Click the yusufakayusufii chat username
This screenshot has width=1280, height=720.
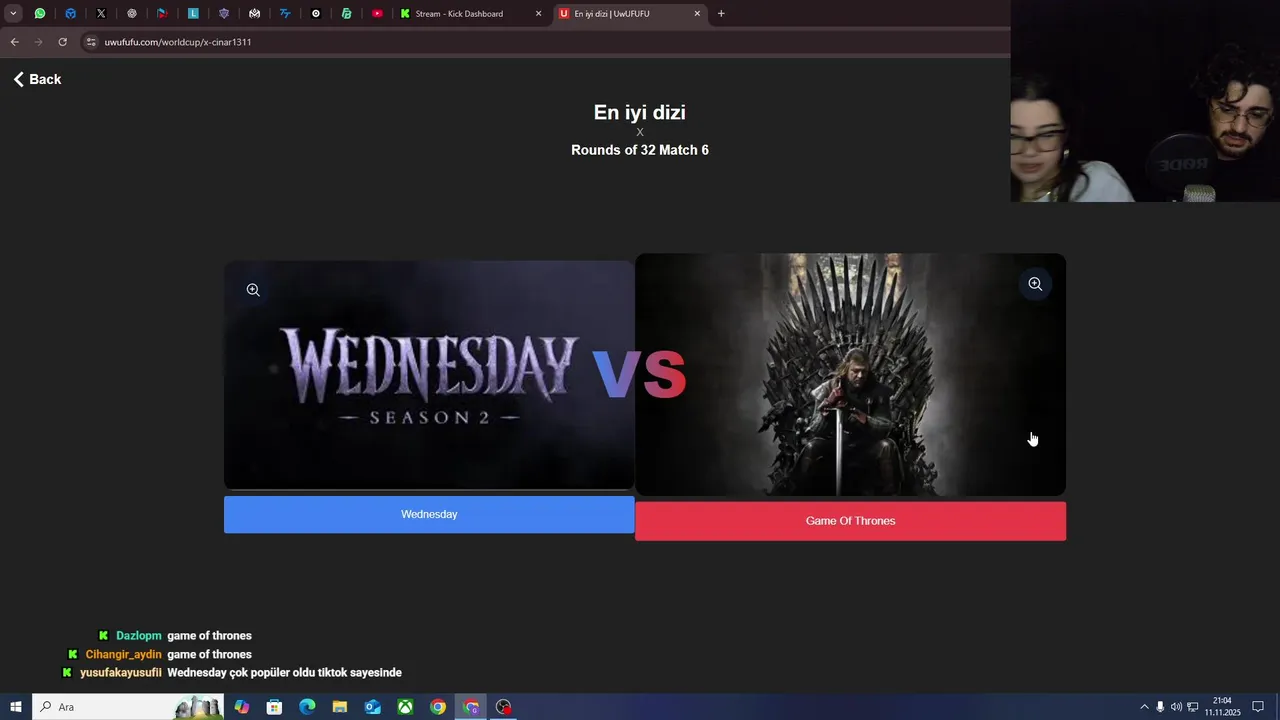click(121, 673)
